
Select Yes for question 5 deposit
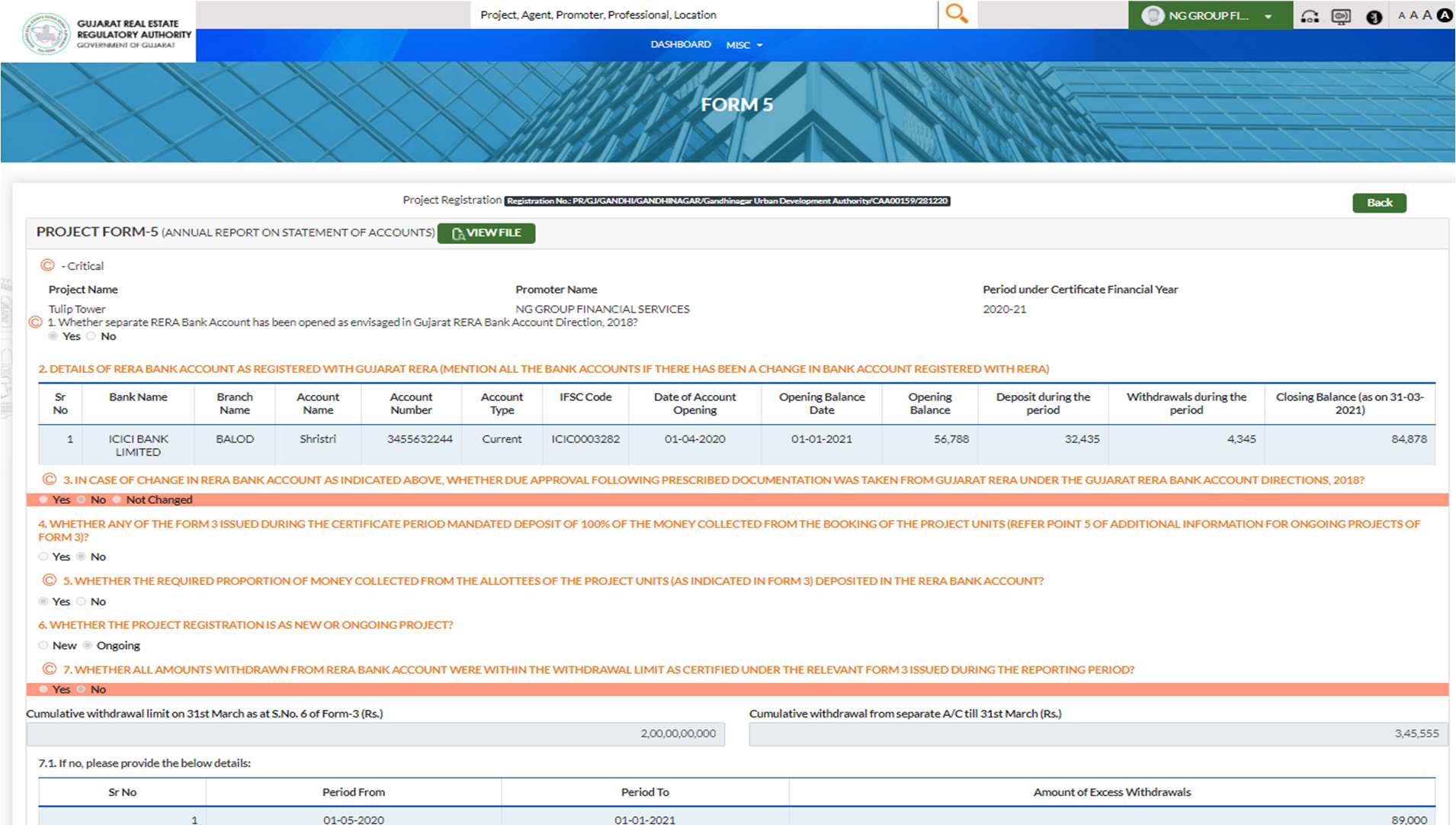click(43, 602)
